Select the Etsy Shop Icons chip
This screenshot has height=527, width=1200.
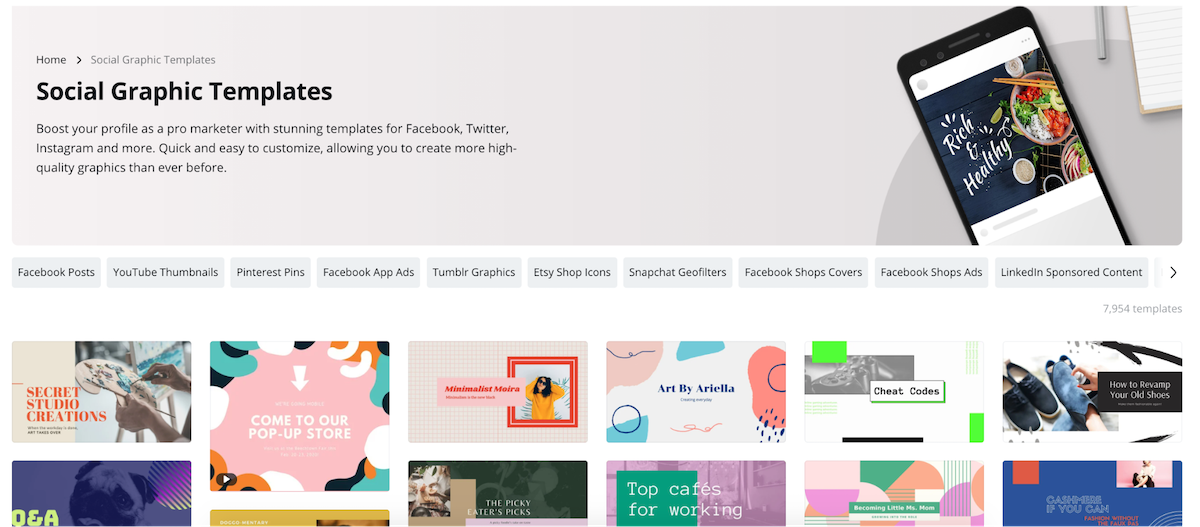click(572, 272)
